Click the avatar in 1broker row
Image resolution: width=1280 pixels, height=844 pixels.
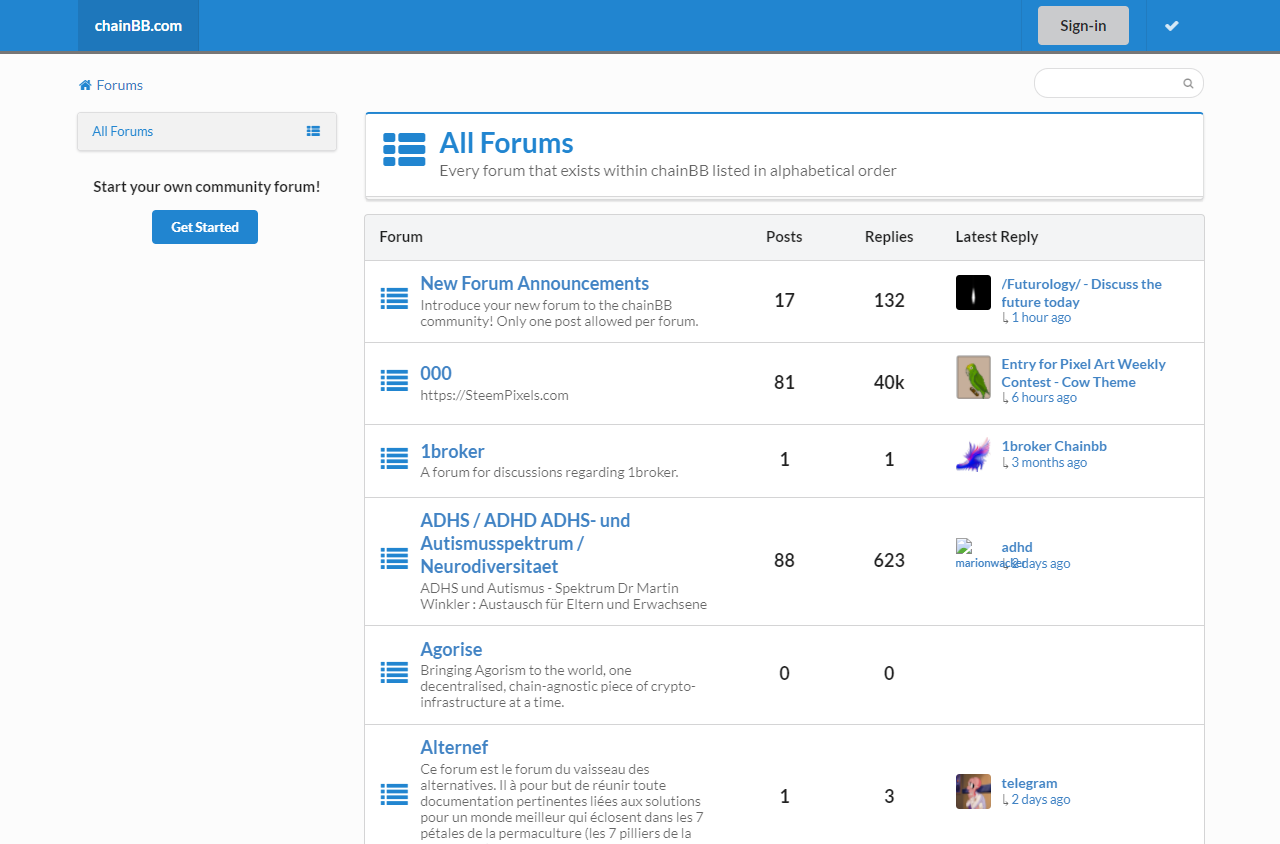(973, 455)
